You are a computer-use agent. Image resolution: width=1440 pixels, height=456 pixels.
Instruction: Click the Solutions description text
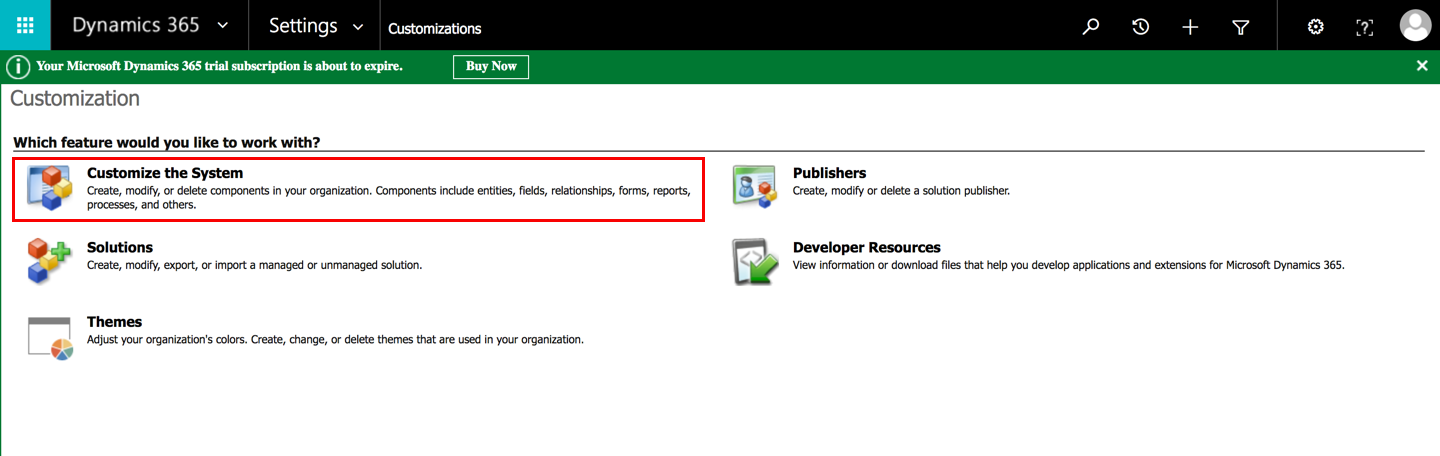click(254, 265)
